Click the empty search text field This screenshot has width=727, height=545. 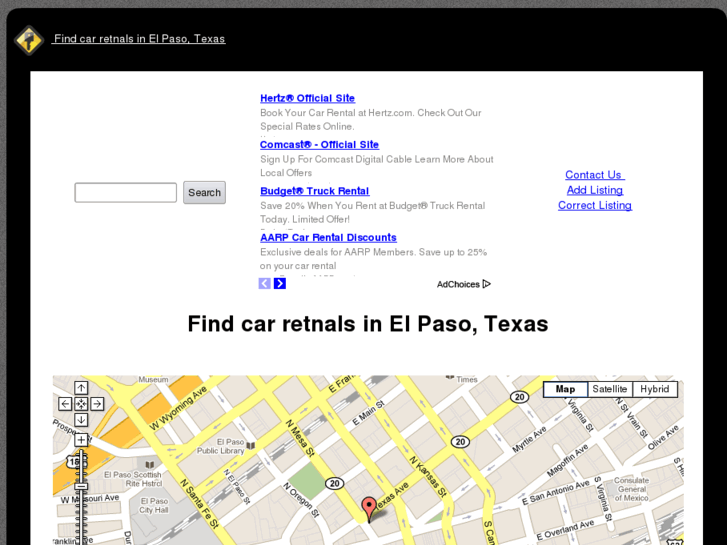[x=126, y=192]
